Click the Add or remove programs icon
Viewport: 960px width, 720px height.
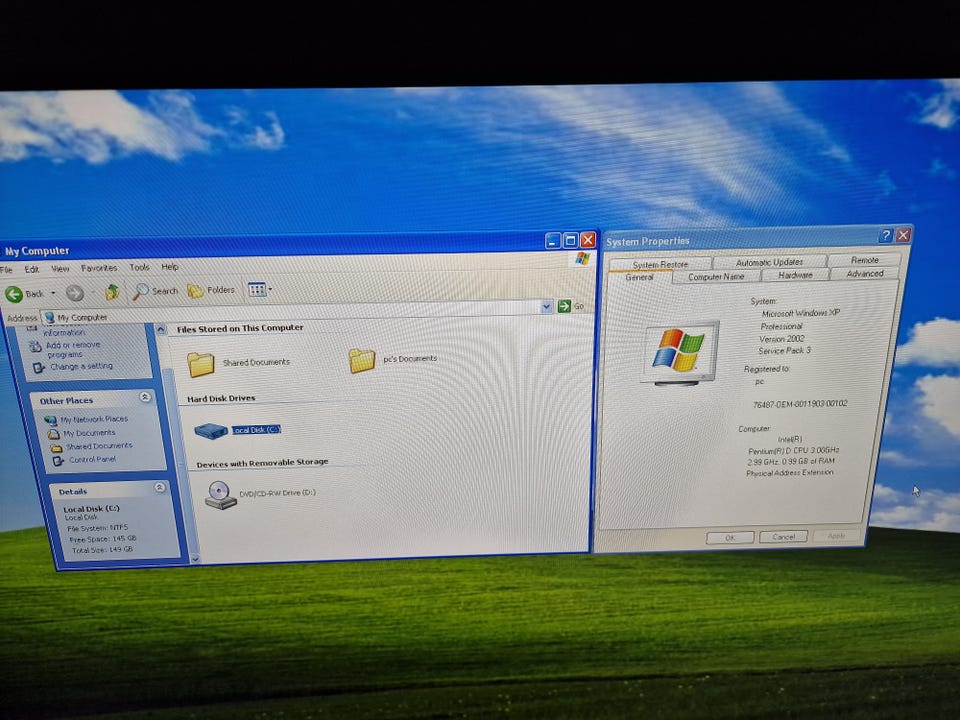click(36, 347)
